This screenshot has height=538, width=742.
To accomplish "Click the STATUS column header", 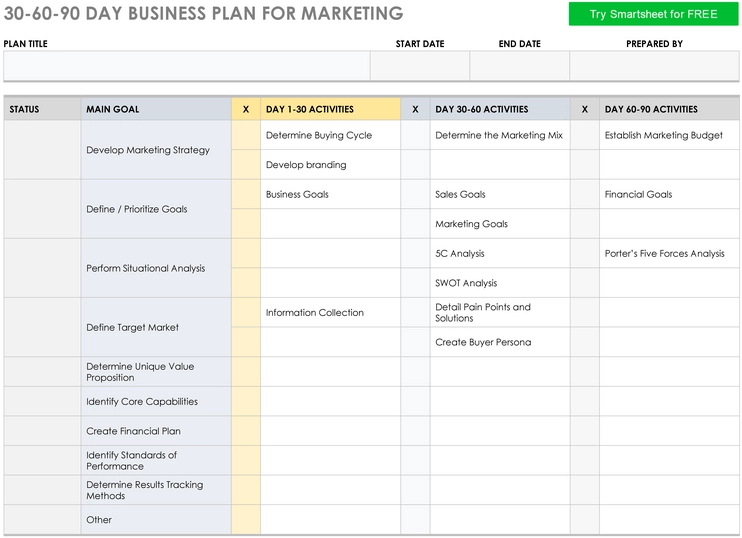I will (43, 109).
